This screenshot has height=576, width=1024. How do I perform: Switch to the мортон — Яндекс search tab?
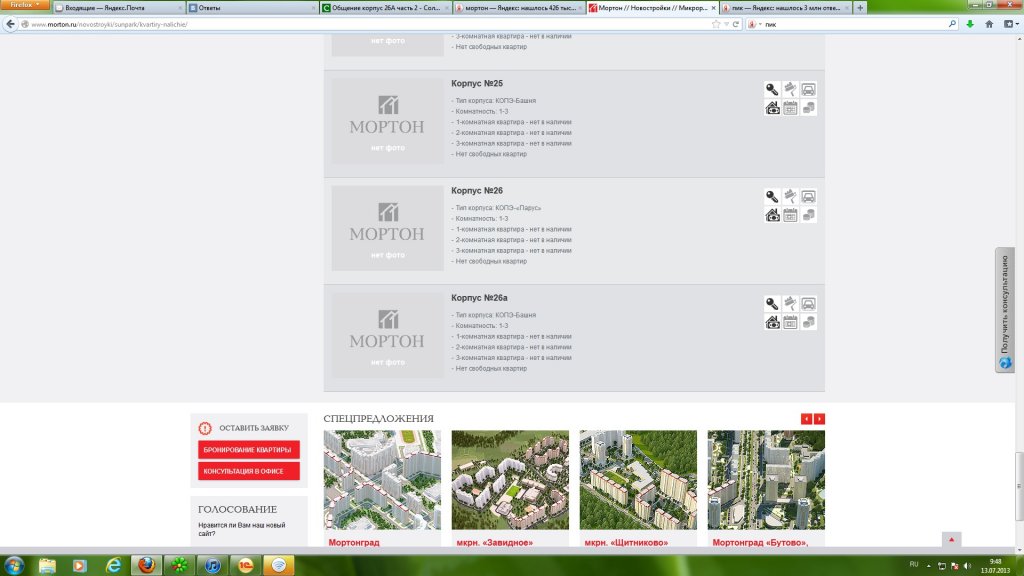pyautogui.click(x=519, y=8)
